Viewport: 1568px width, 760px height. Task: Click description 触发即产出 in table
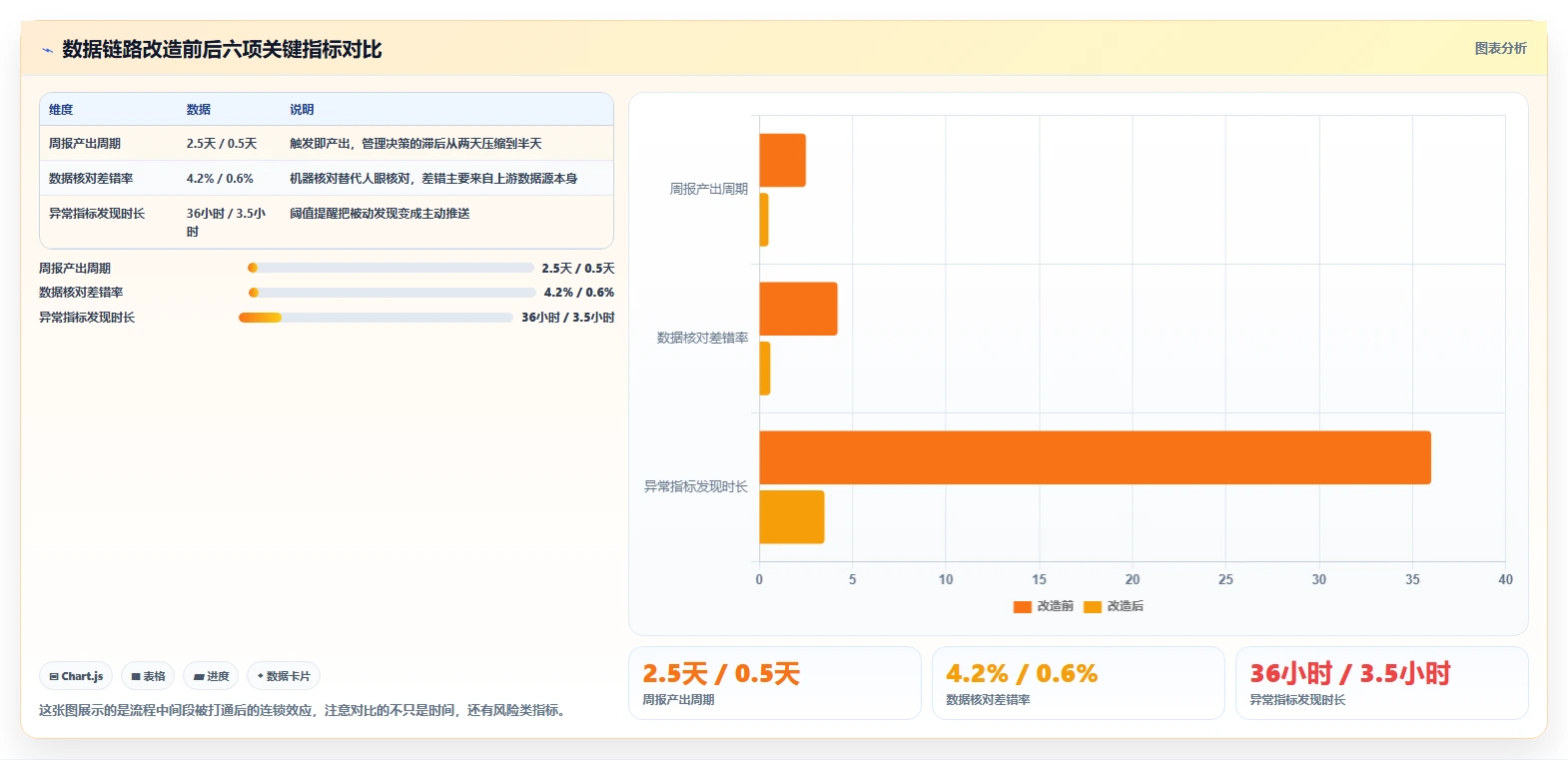click(415, 144)
